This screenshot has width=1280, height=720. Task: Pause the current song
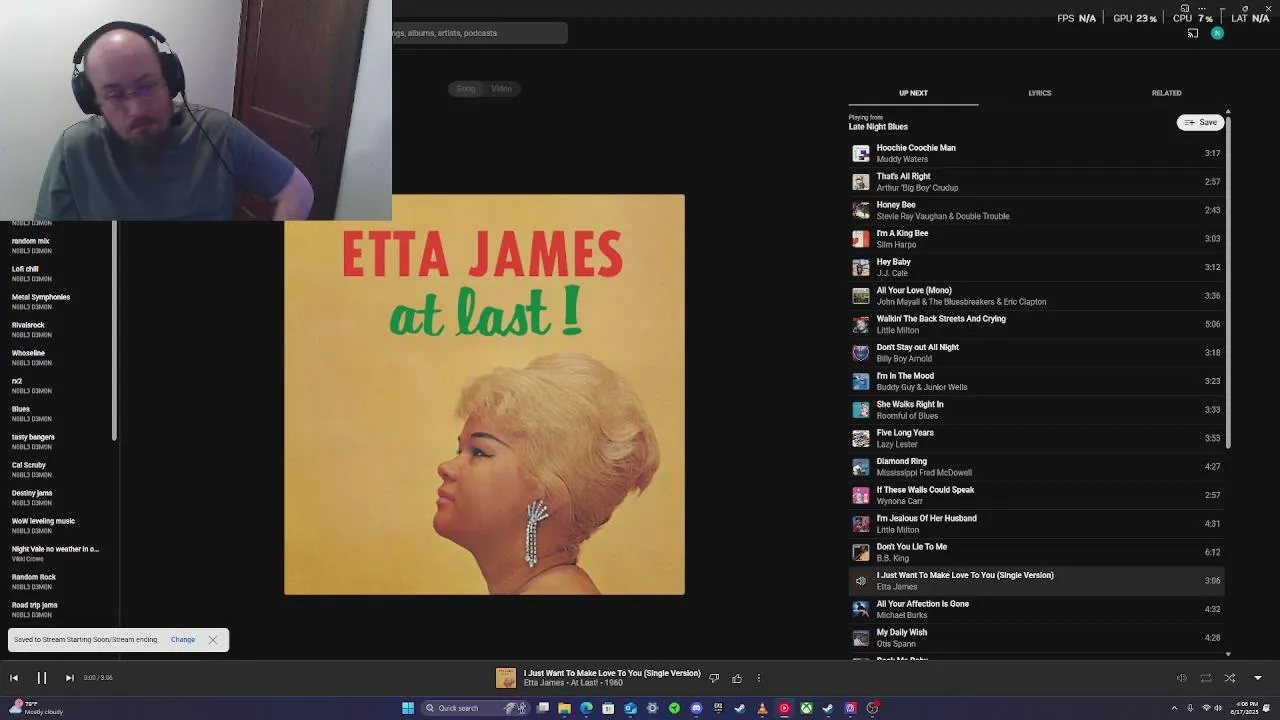coord(42,678)
